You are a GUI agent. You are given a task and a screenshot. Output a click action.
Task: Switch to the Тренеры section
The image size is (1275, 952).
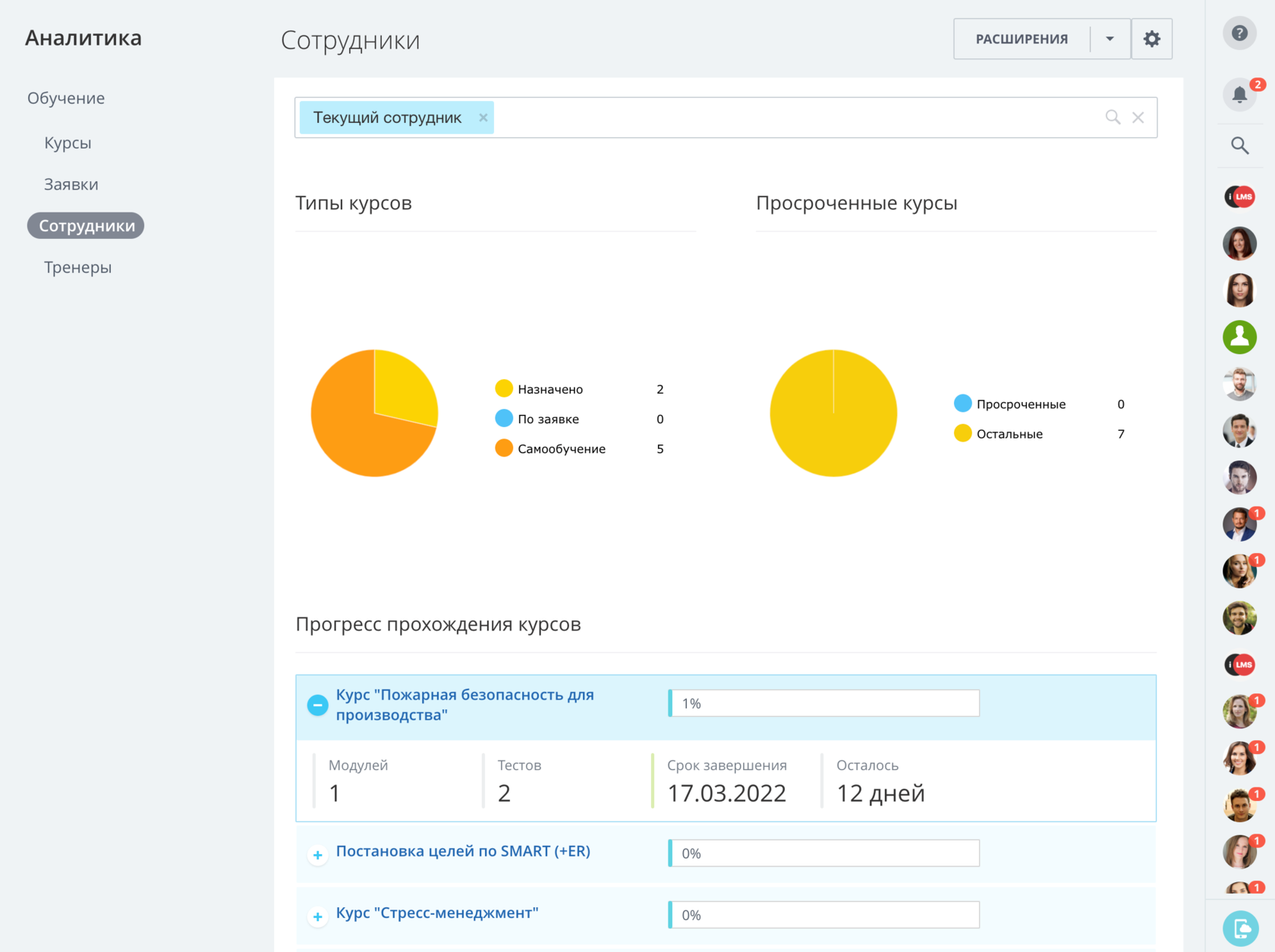click(x=77, y=266)
